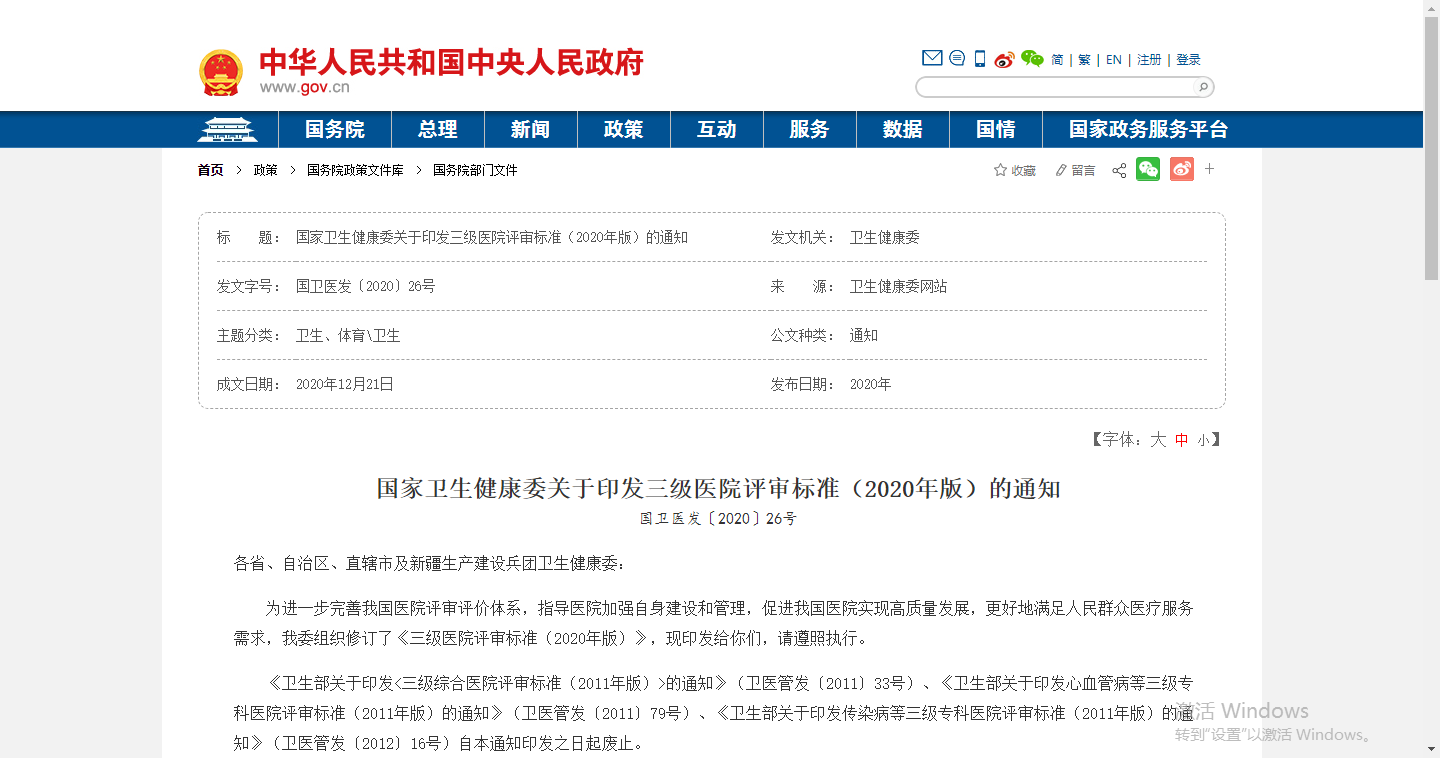Open the round chat bubble icon
Viewport: 1440px width, 758px height.
point(957,59)
